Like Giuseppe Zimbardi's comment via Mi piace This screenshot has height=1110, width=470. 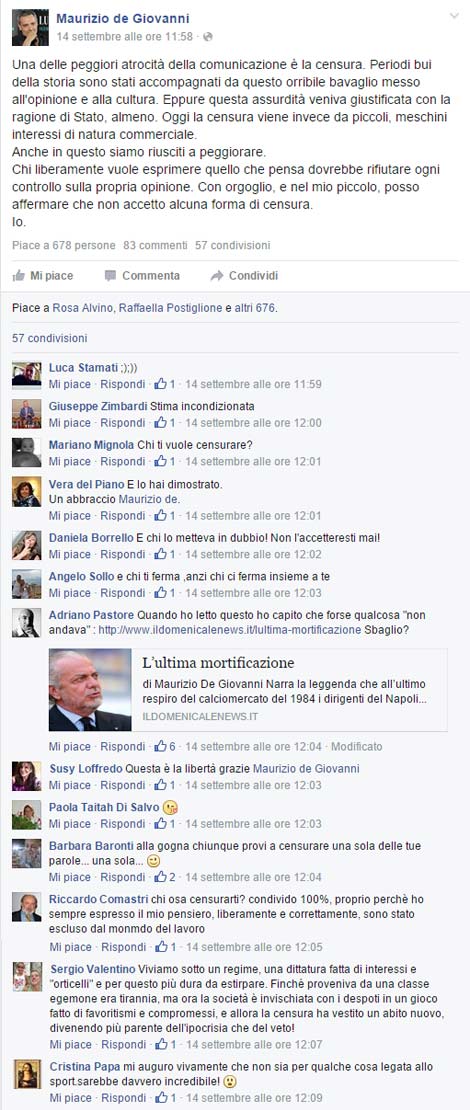69,423
